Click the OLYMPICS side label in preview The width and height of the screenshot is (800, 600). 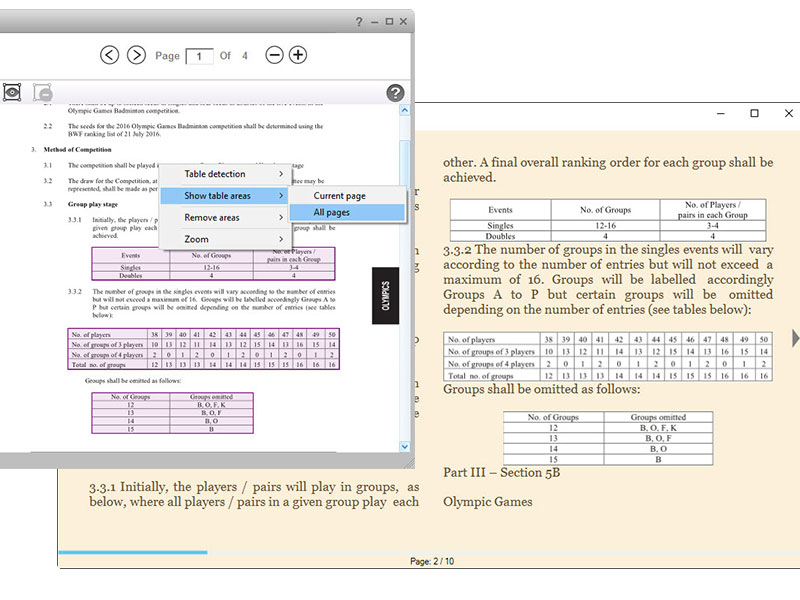pyautogui.click(x=385, y=295)
